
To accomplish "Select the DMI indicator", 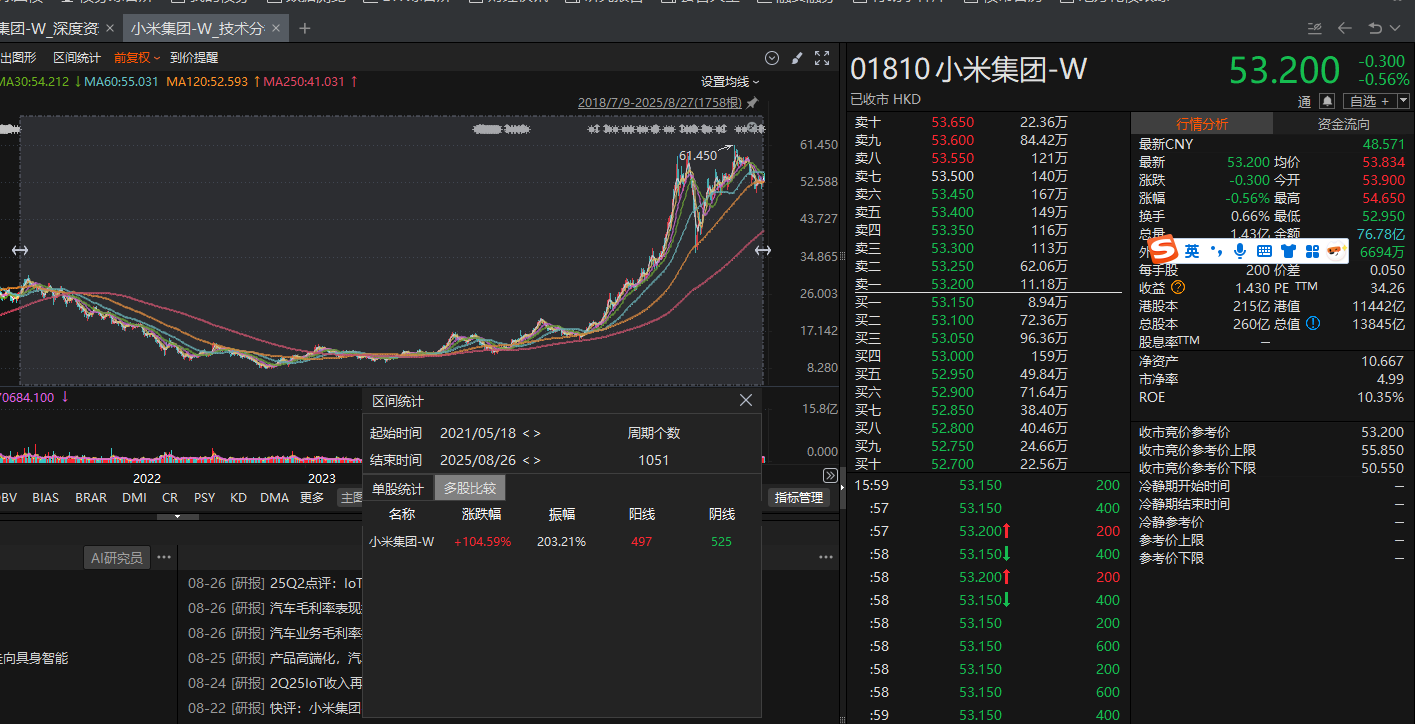I will pos(134,497).
